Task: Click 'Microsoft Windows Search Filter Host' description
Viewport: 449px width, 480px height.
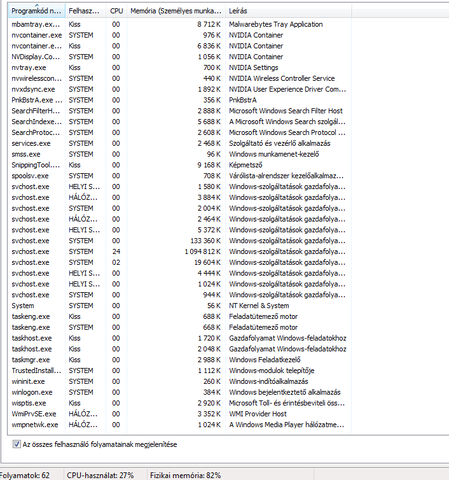Action: pyautogui.click(x=286, y=111)
